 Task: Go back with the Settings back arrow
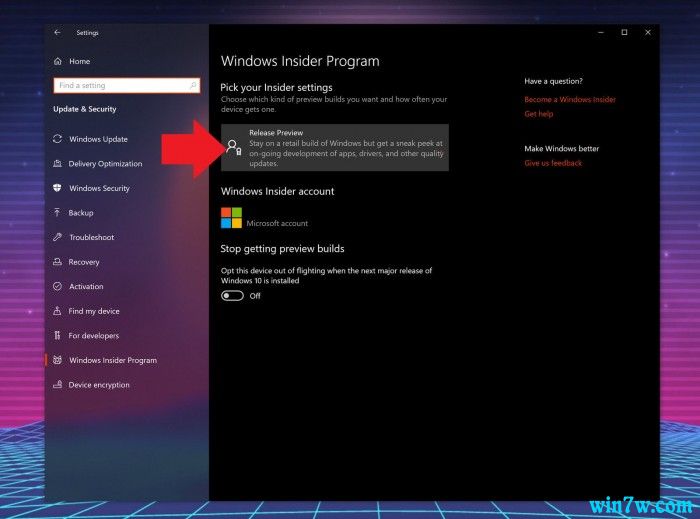(57, 32)
